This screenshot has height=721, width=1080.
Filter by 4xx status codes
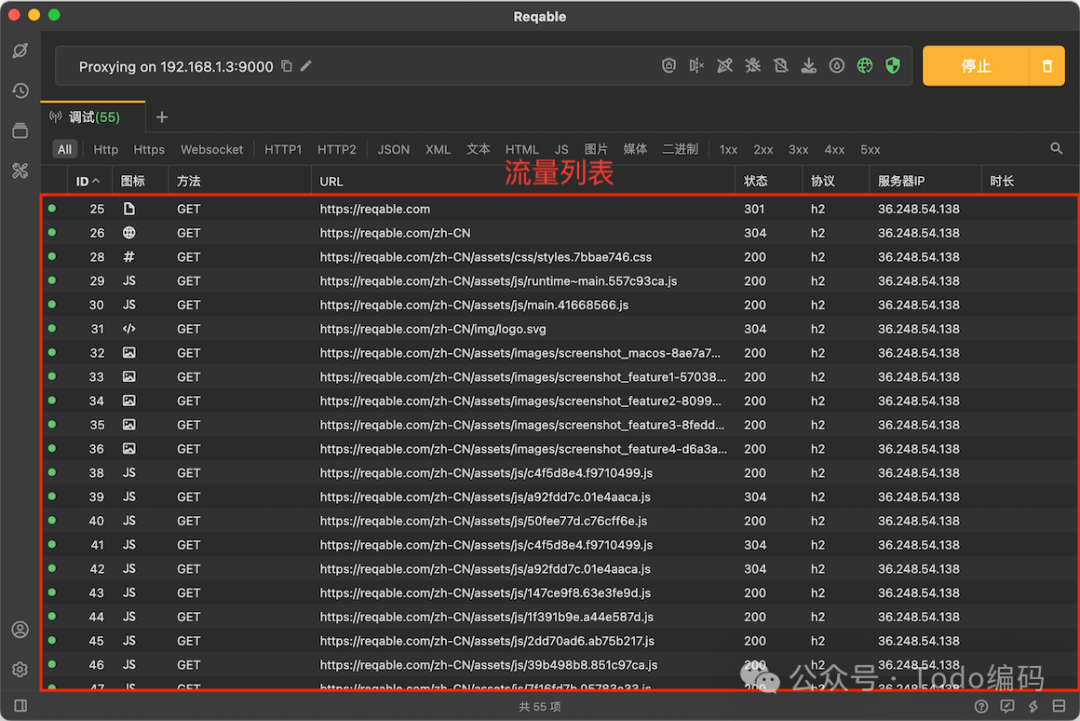pos(834,149)
